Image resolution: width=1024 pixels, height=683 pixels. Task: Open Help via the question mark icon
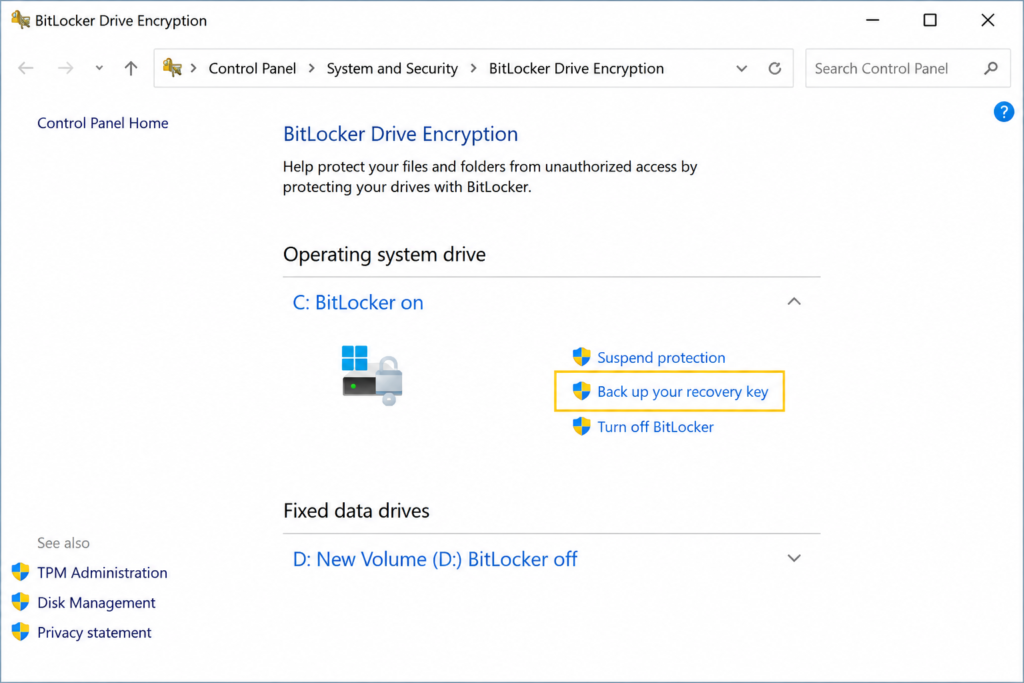coord(1004,112)
